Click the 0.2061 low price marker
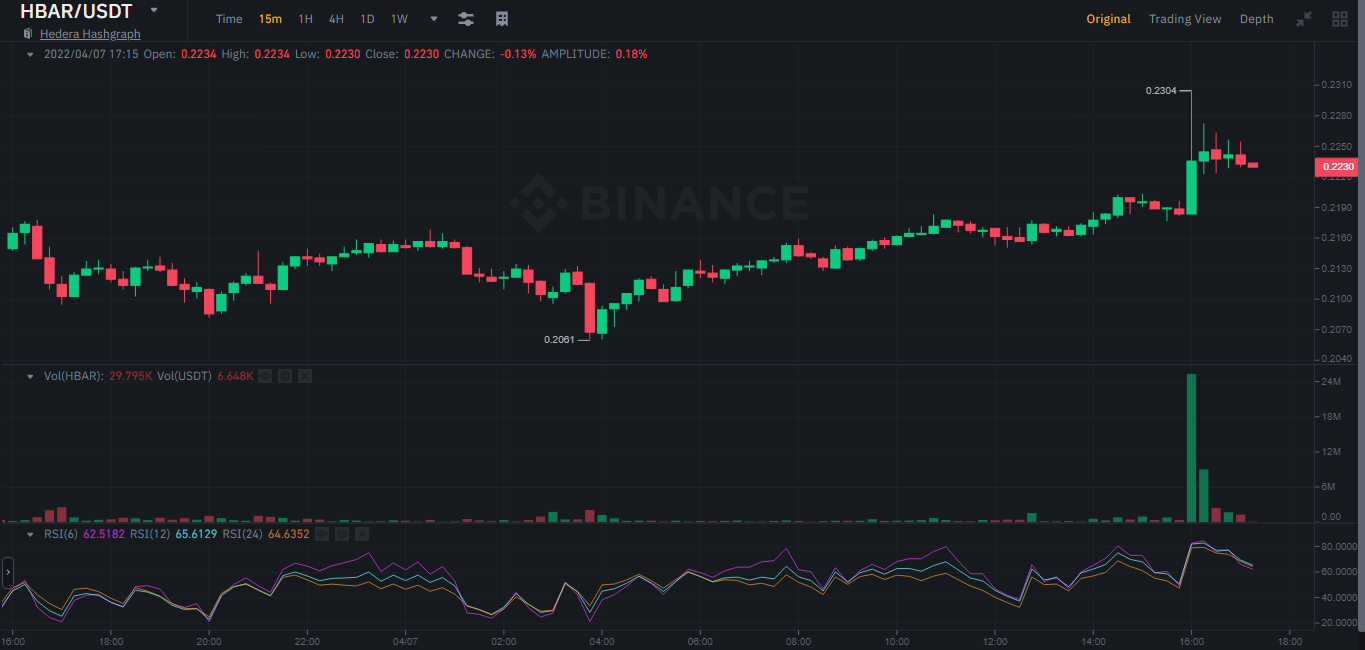 559,340
